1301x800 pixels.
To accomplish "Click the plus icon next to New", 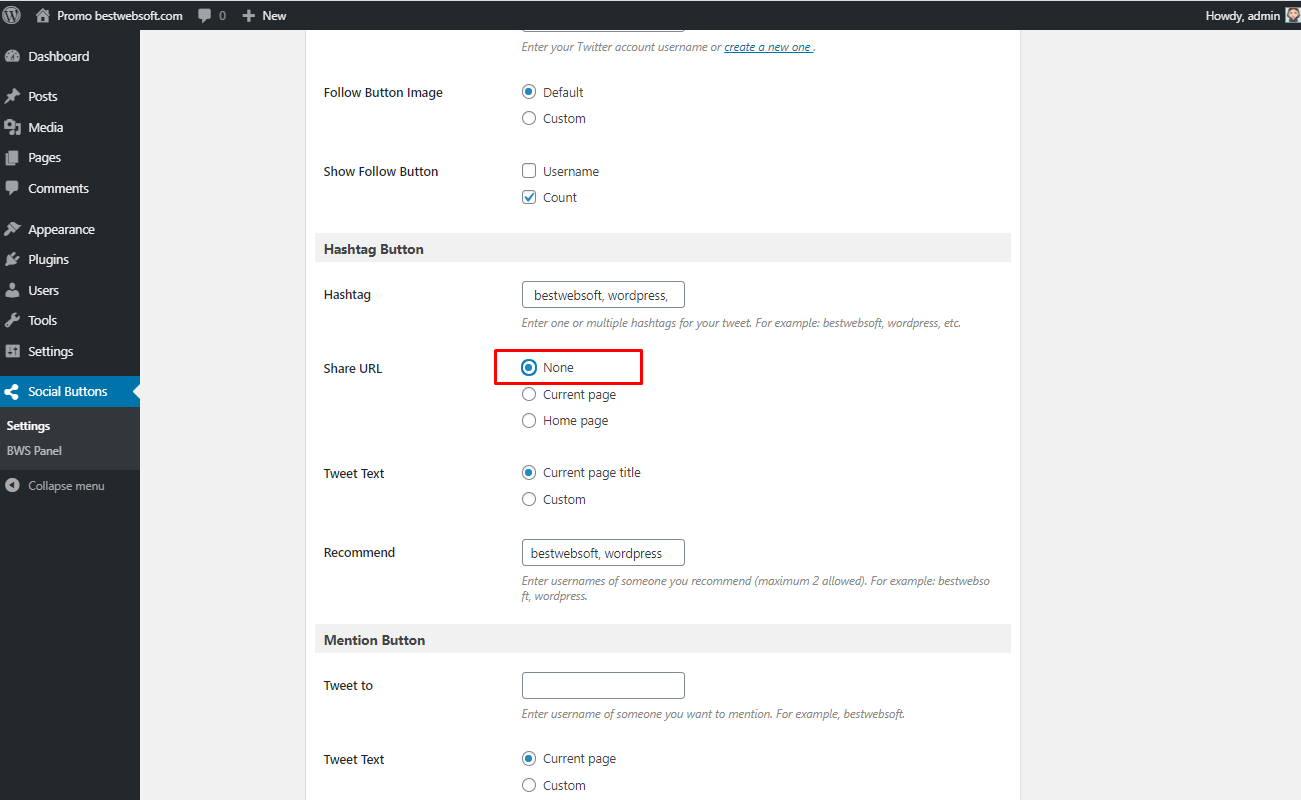I will 249,16.
